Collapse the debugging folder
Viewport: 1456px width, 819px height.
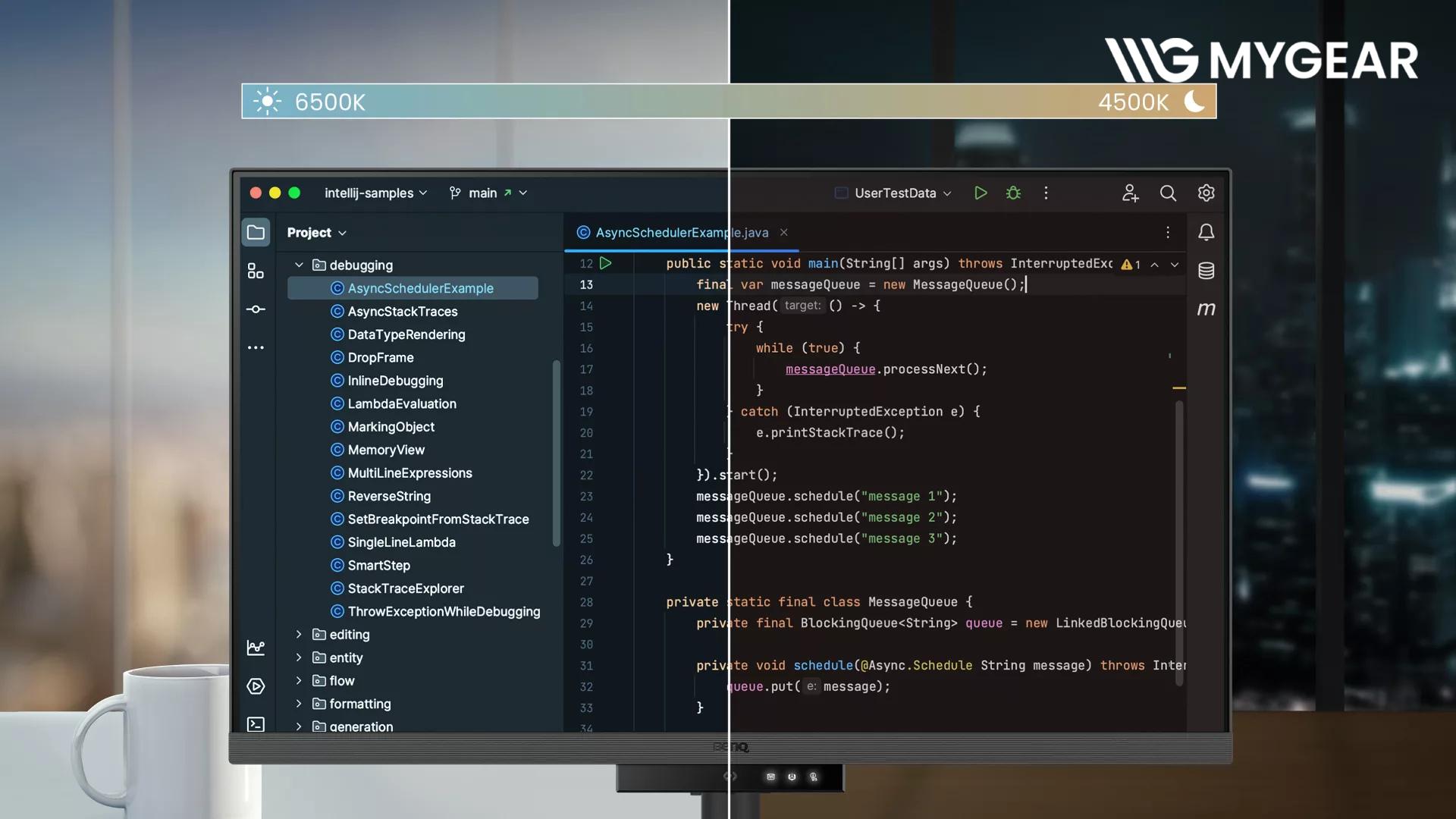click(299, 265)
